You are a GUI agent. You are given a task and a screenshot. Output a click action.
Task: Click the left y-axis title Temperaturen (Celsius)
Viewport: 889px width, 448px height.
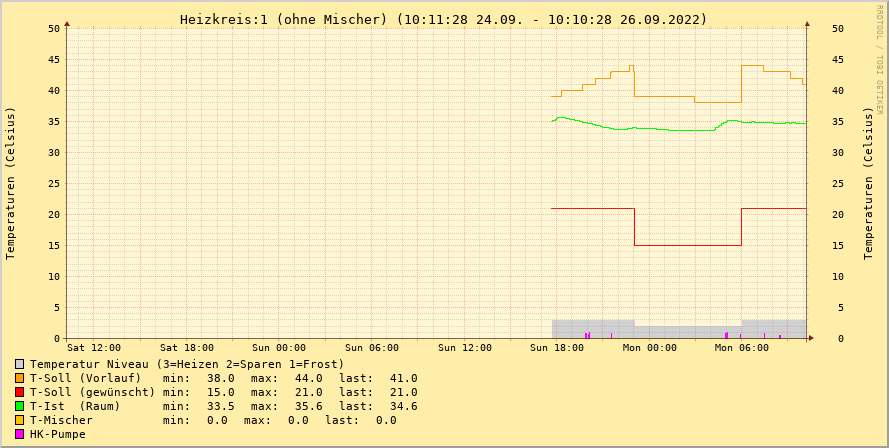[10, 183]
